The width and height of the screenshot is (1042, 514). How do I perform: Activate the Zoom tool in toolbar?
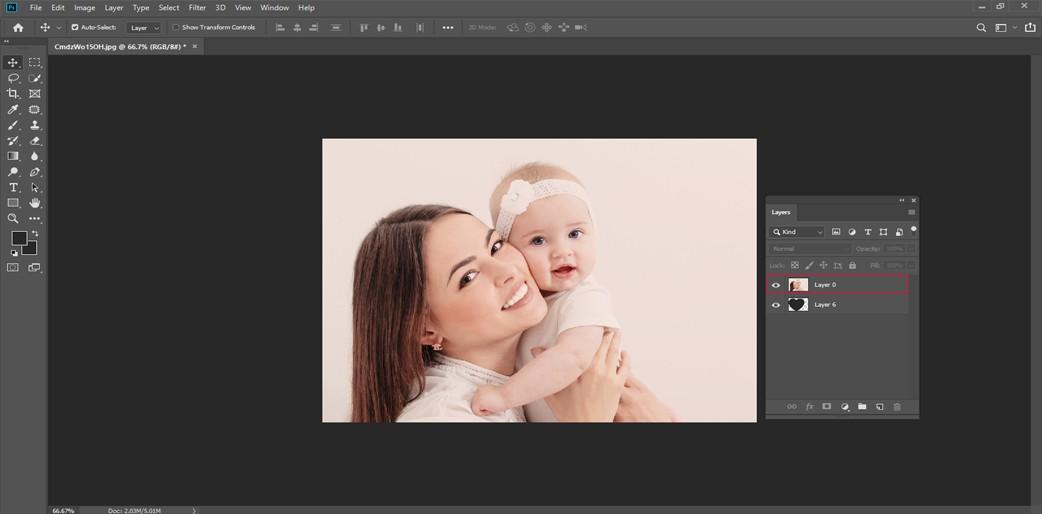click(13, 218)
